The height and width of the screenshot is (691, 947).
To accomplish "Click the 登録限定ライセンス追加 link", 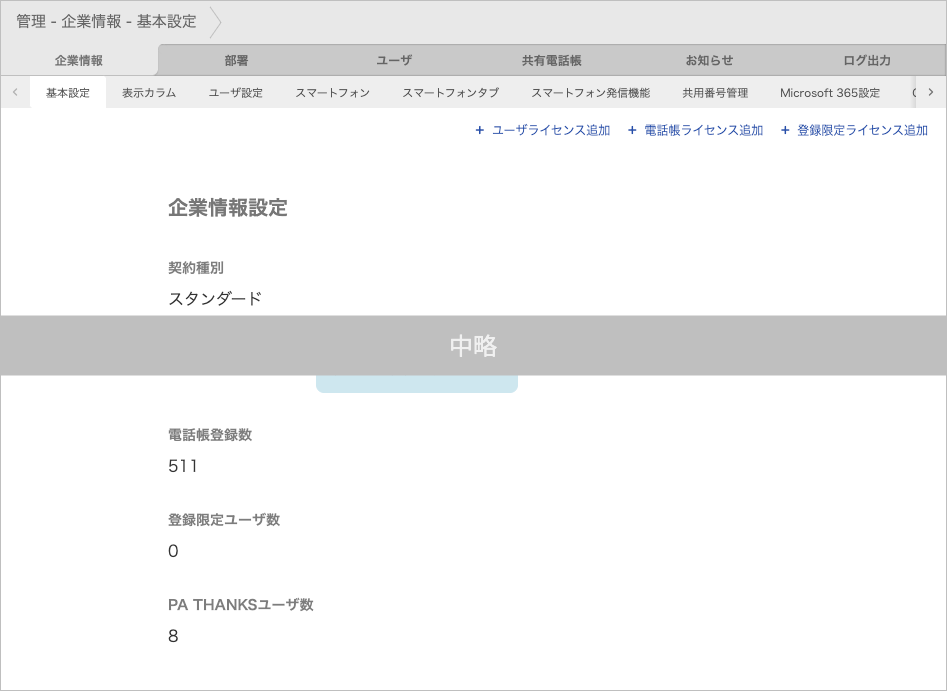I will pos(855,130).
